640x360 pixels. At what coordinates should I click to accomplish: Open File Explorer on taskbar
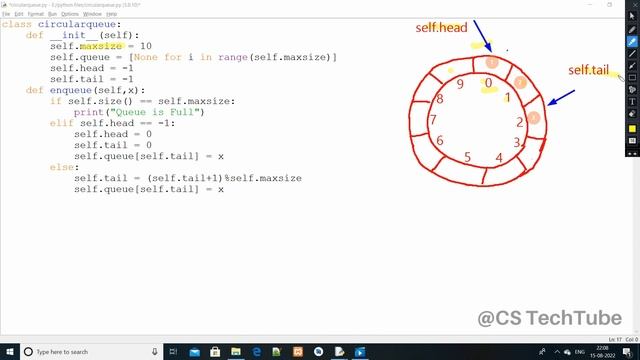click(236, 352)
